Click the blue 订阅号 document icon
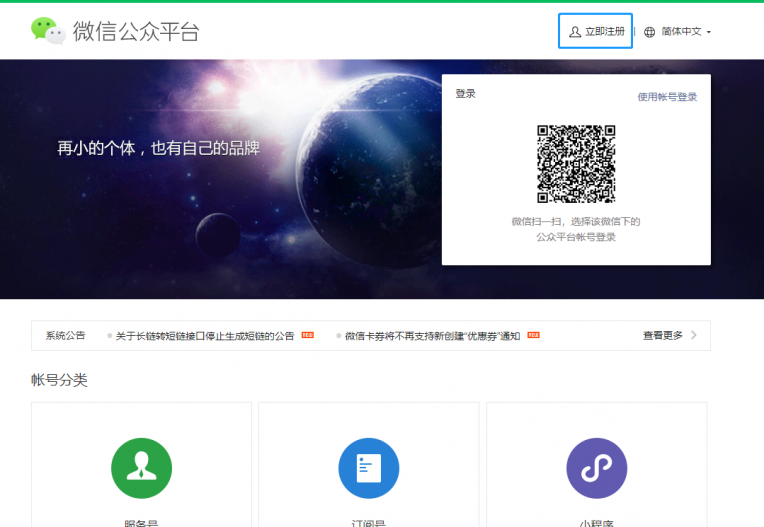Image resolution: width=764 pixels, height=527 pixels. 369,468
